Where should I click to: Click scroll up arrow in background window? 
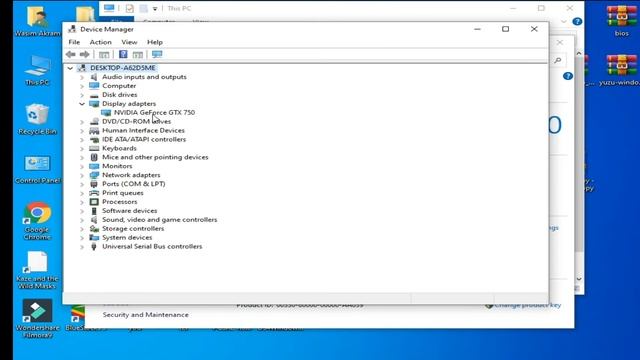point(579,53)
